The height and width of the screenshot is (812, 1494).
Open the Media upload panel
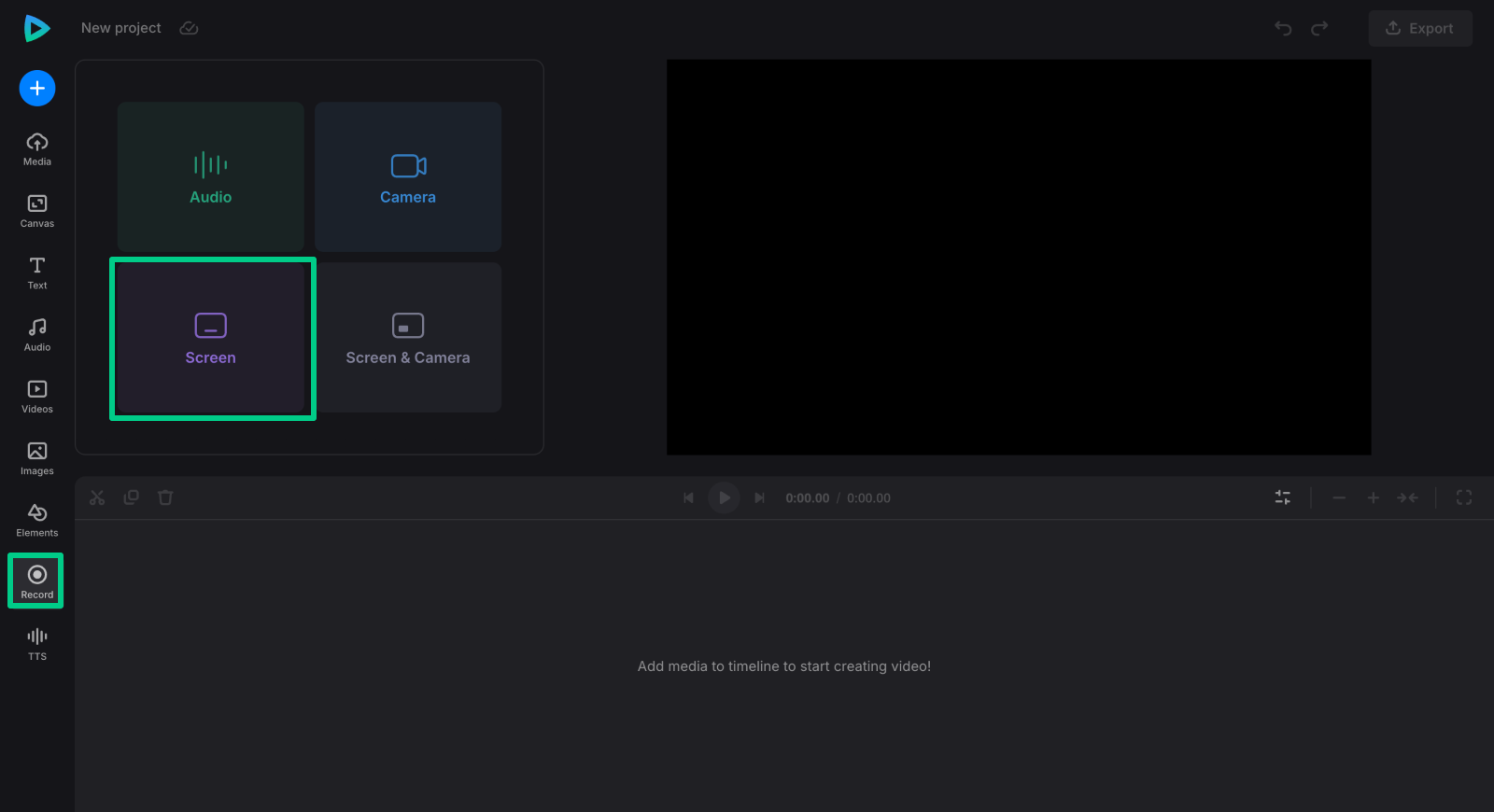click(x=37, y=148)
